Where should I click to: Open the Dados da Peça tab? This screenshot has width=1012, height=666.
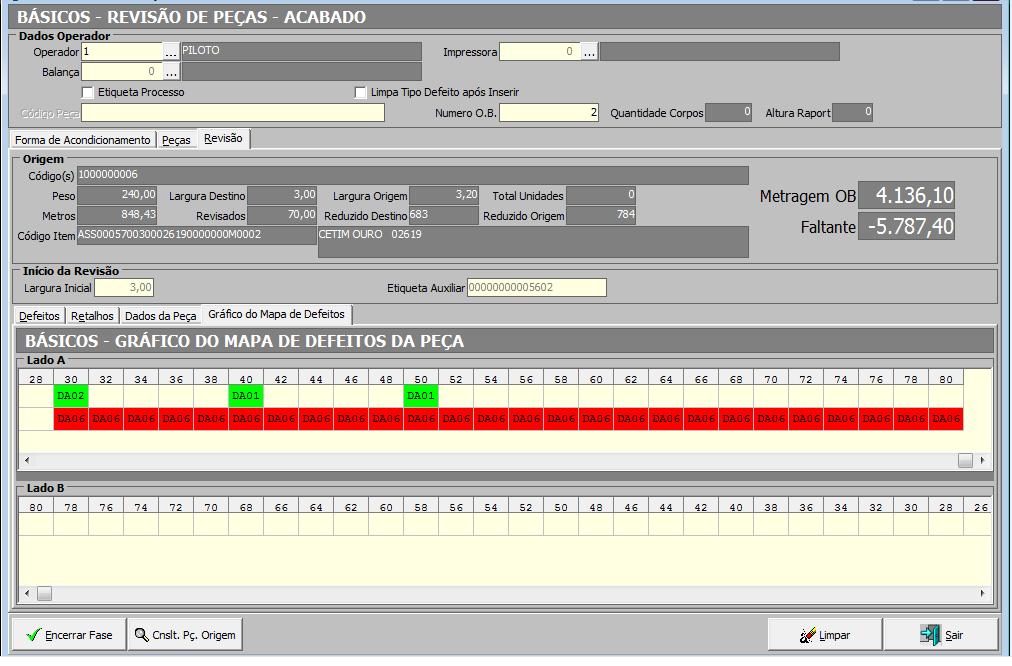pyautogui.click(x=160, y=316)
